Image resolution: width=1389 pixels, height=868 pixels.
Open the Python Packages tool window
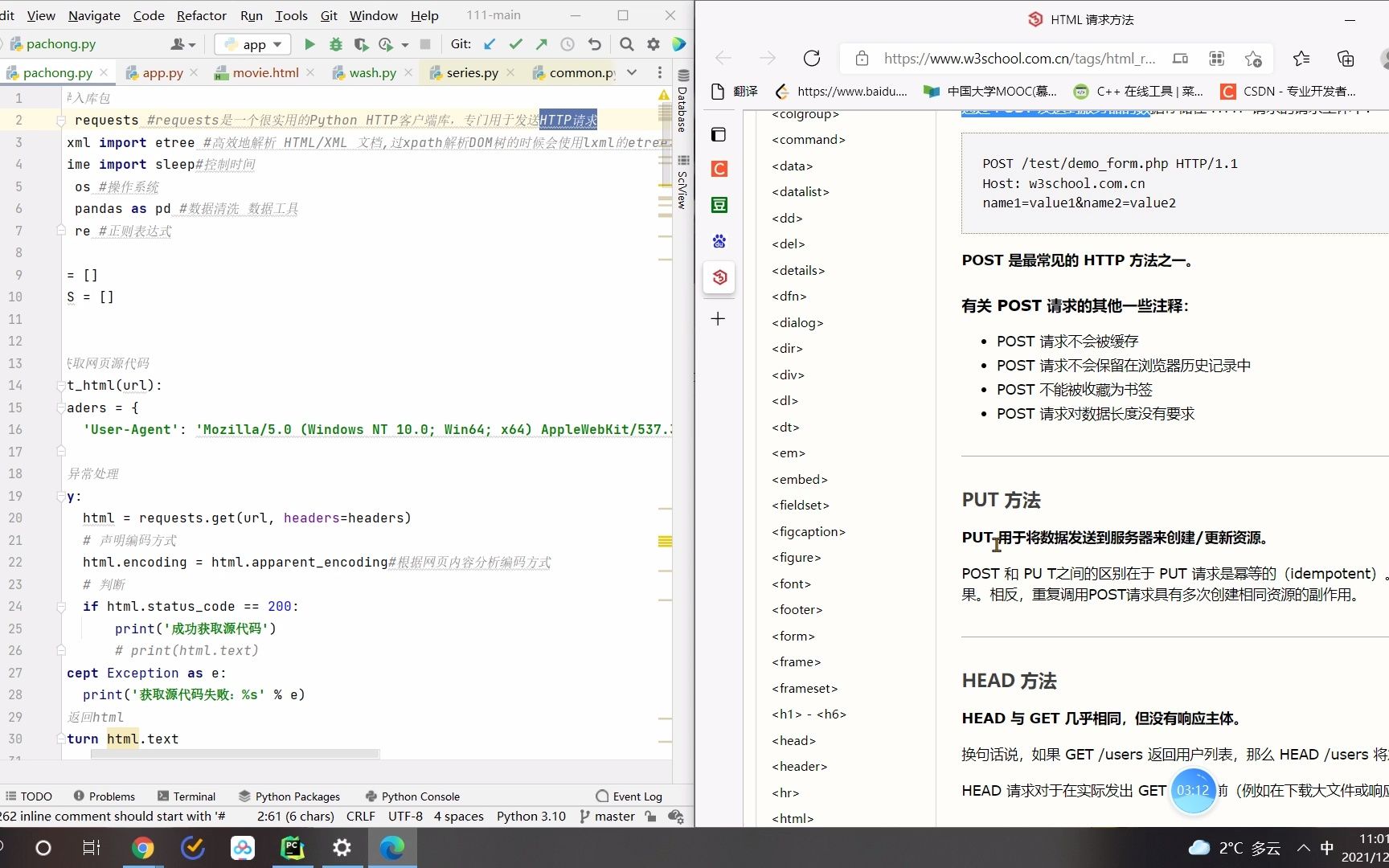[289, 796]
